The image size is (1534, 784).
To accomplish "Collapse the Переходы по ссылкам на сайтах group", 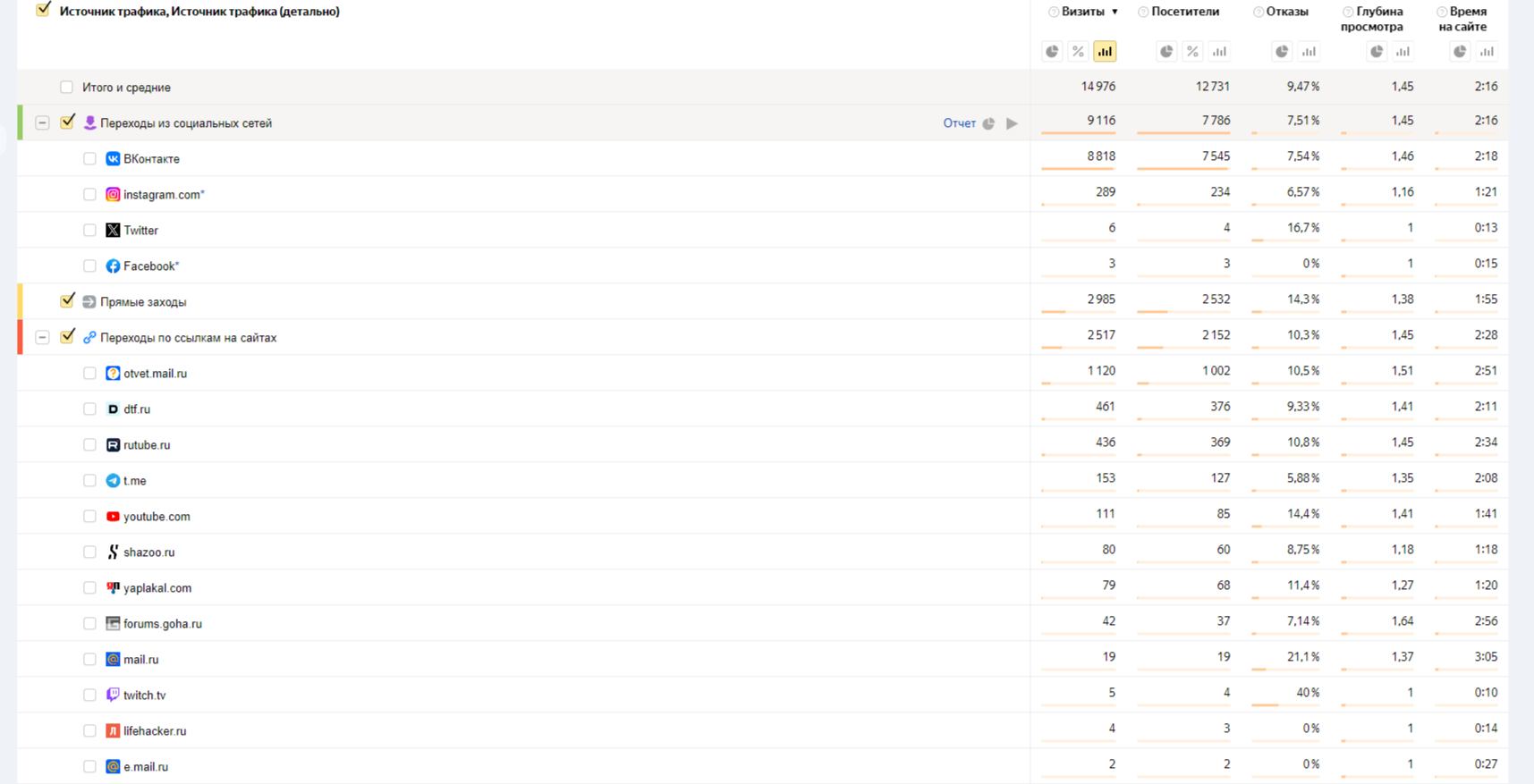I will (42, 337).
